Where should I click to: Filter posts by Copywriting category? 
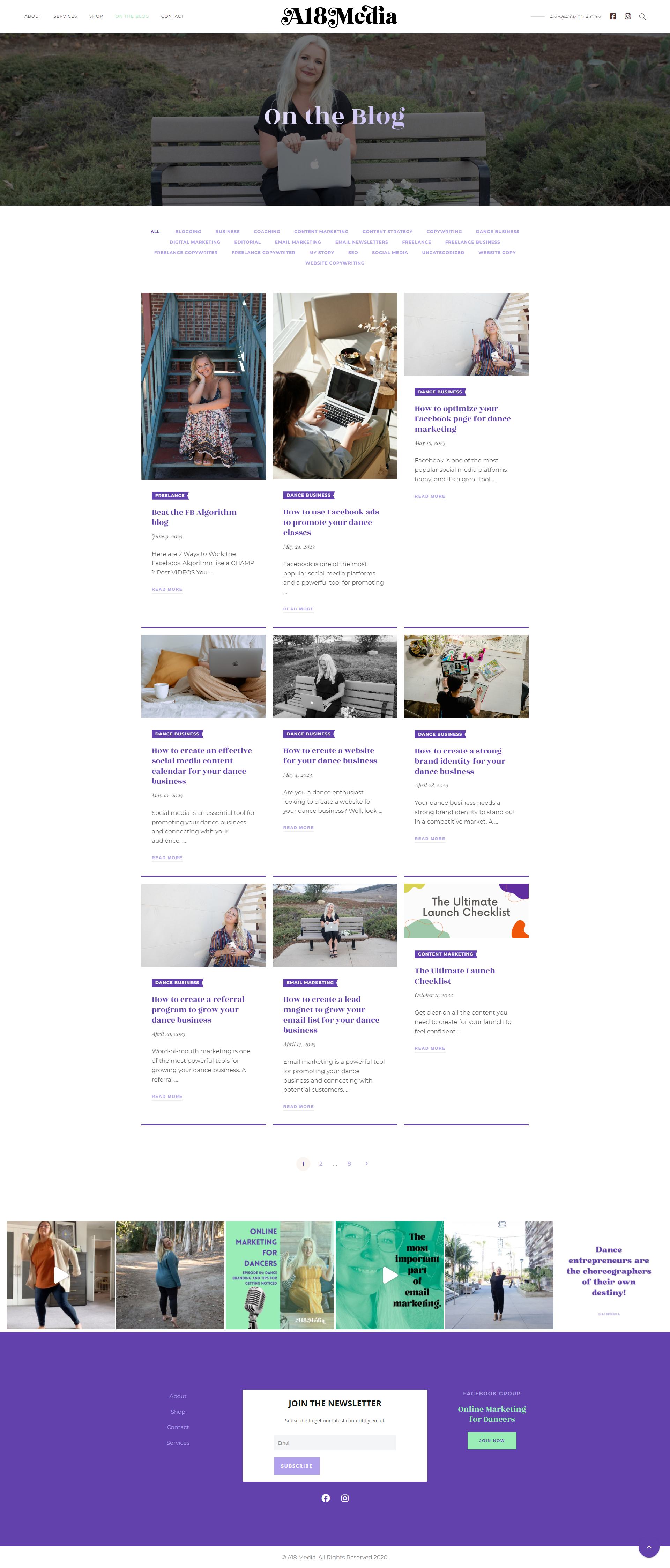(444, 231)
